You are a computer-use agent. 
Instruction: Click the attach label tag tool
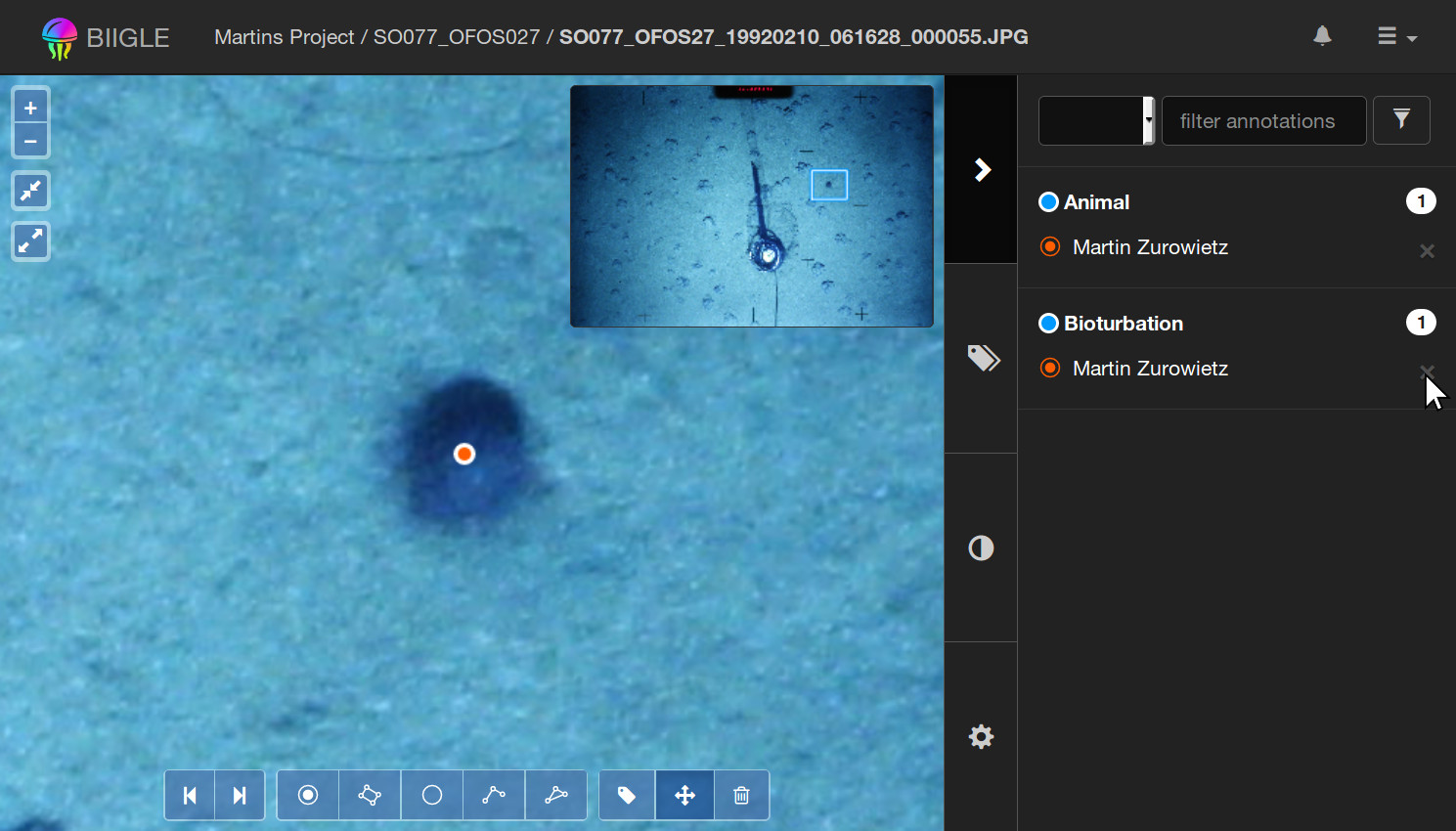point(627,795)
